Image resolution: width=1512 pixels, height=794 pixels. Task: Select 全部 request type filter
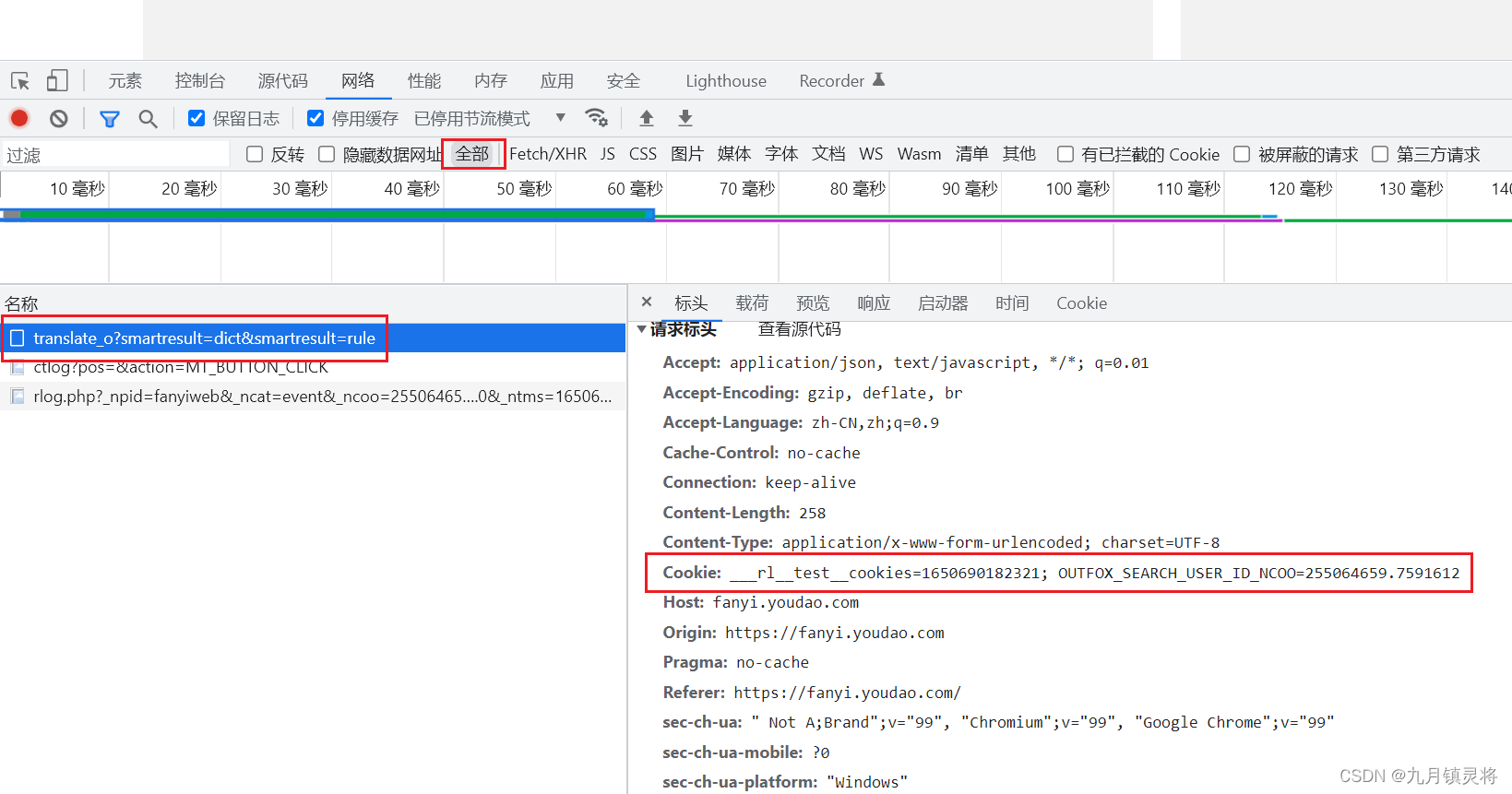[x=472, y=154]
